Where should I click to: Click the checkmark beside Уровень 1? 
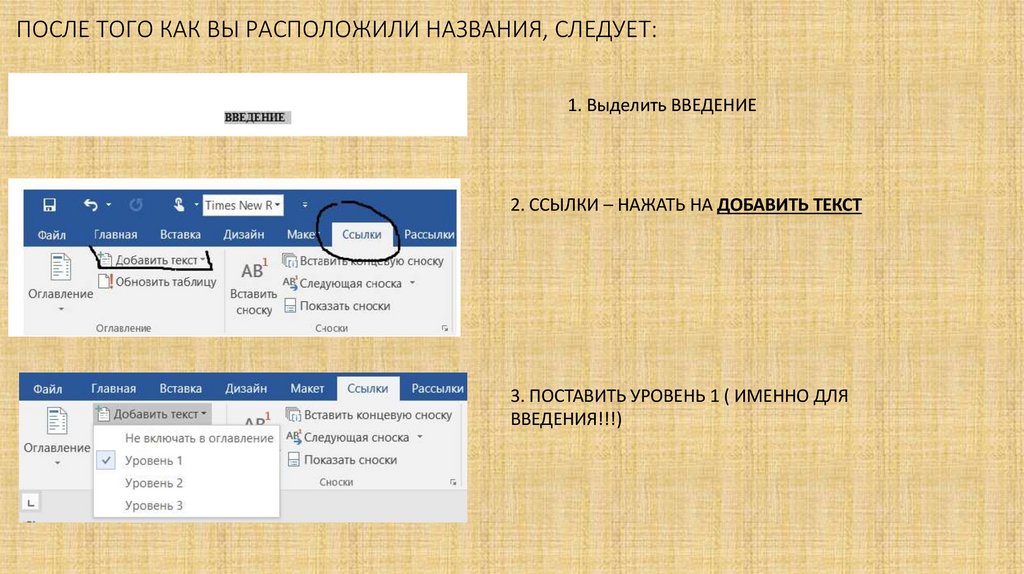[x=106, y=460]
